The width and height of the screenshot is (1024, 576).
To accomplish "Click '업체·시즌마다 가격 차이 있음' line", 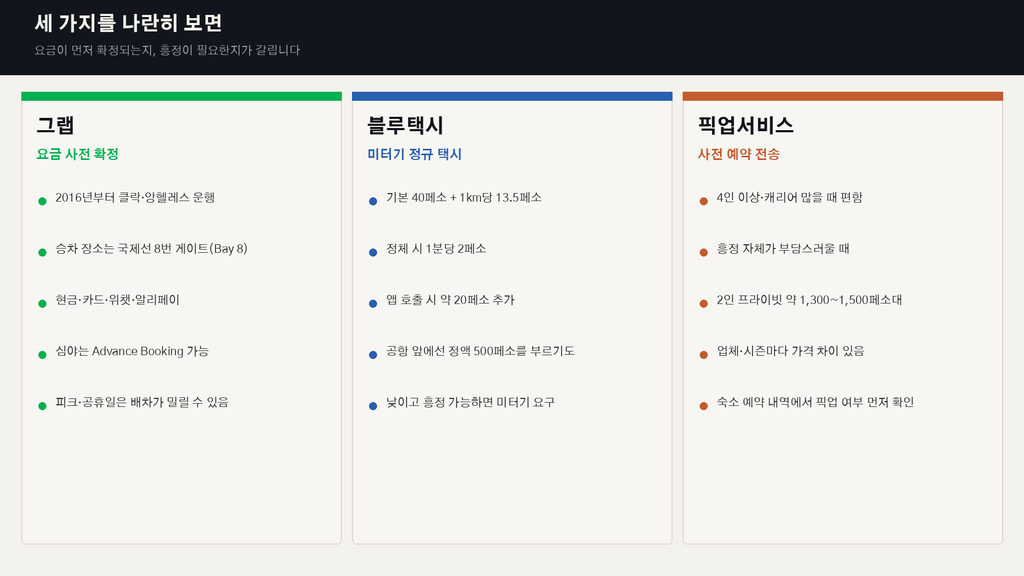I will (790, 351).
